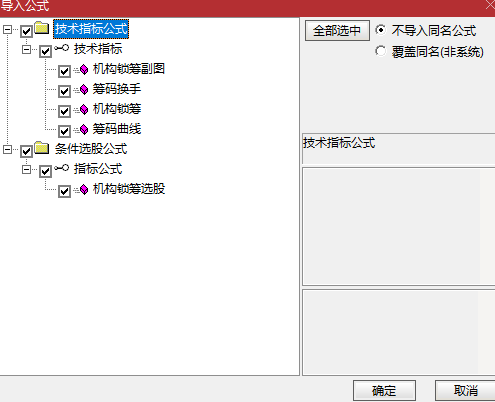The image size is (495, 402).
Task: Select the 筹码换手 tree item label
Action: click(117, 89)
